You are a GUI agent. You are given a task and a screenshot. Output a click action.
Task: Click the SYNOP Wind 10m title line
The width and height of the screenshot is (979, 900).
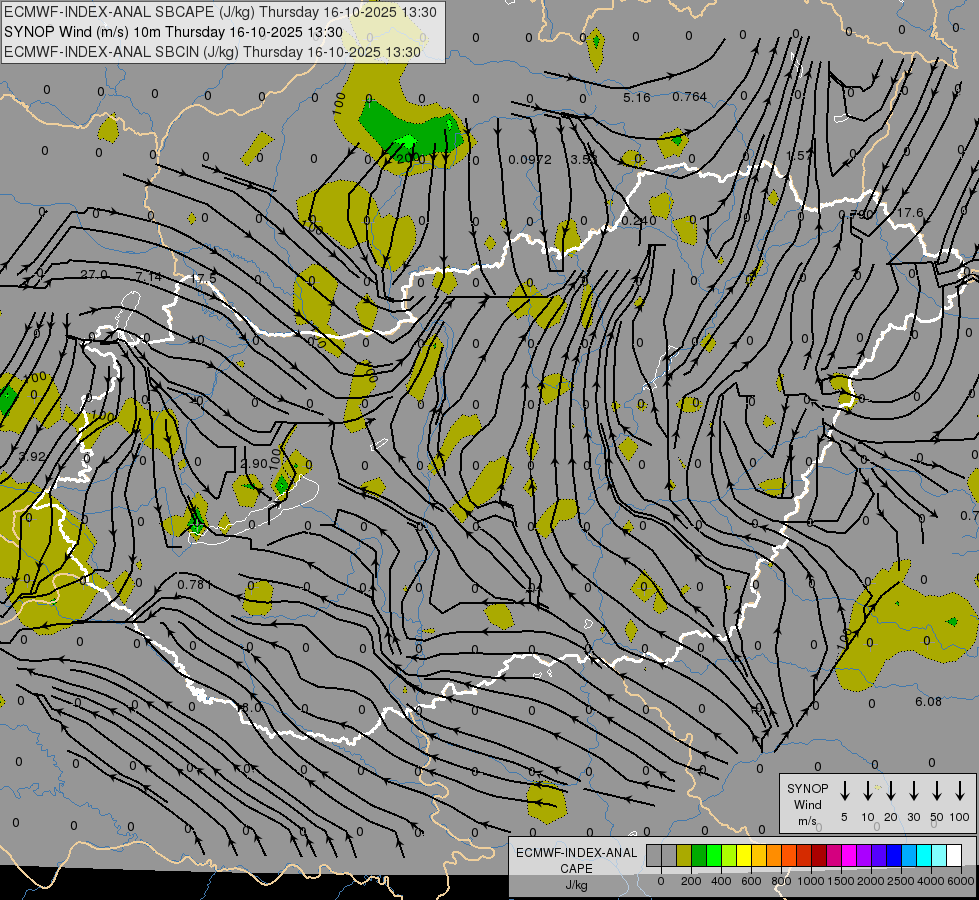pos(174,32)
